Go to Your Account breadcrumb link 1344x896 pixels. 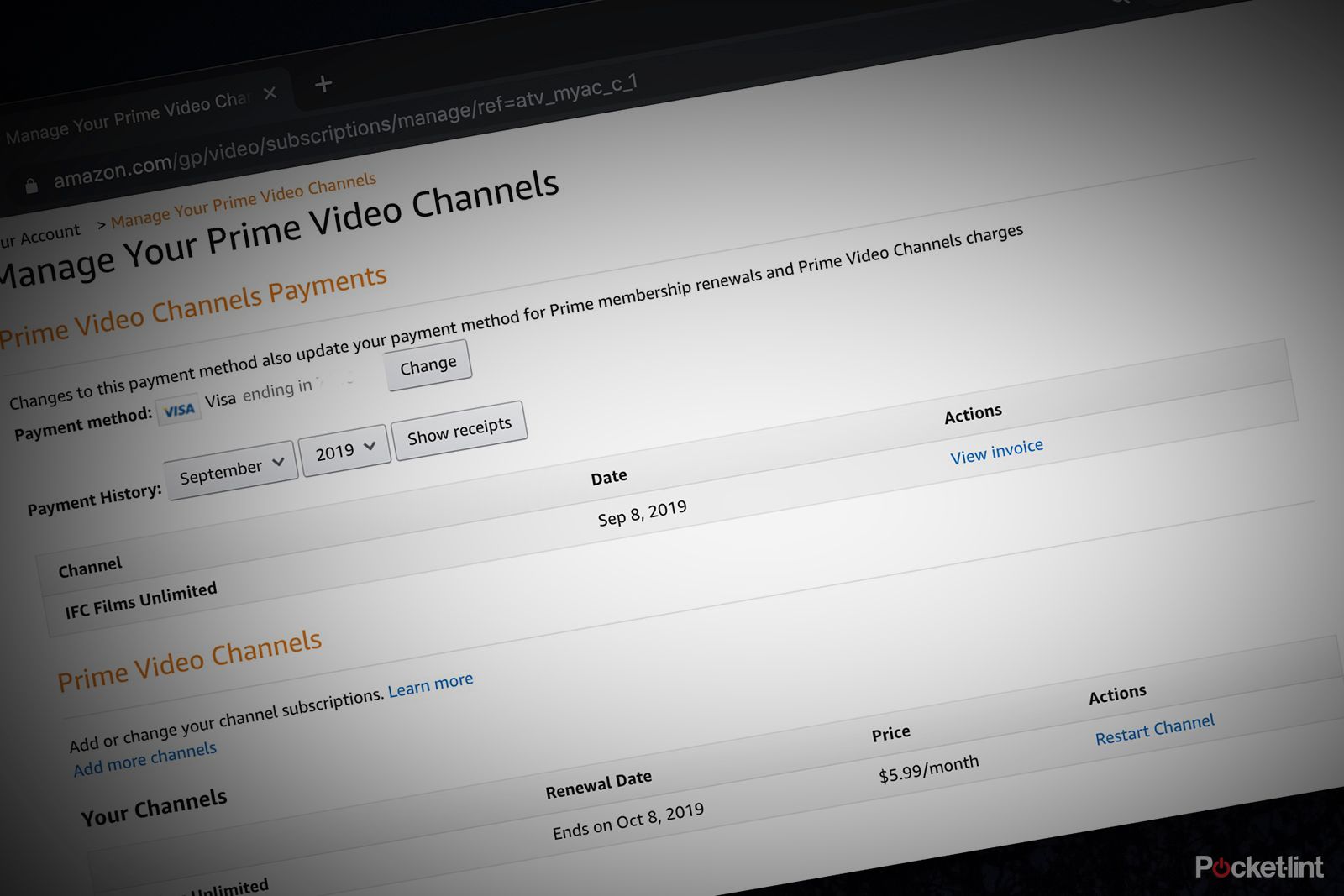39,236
